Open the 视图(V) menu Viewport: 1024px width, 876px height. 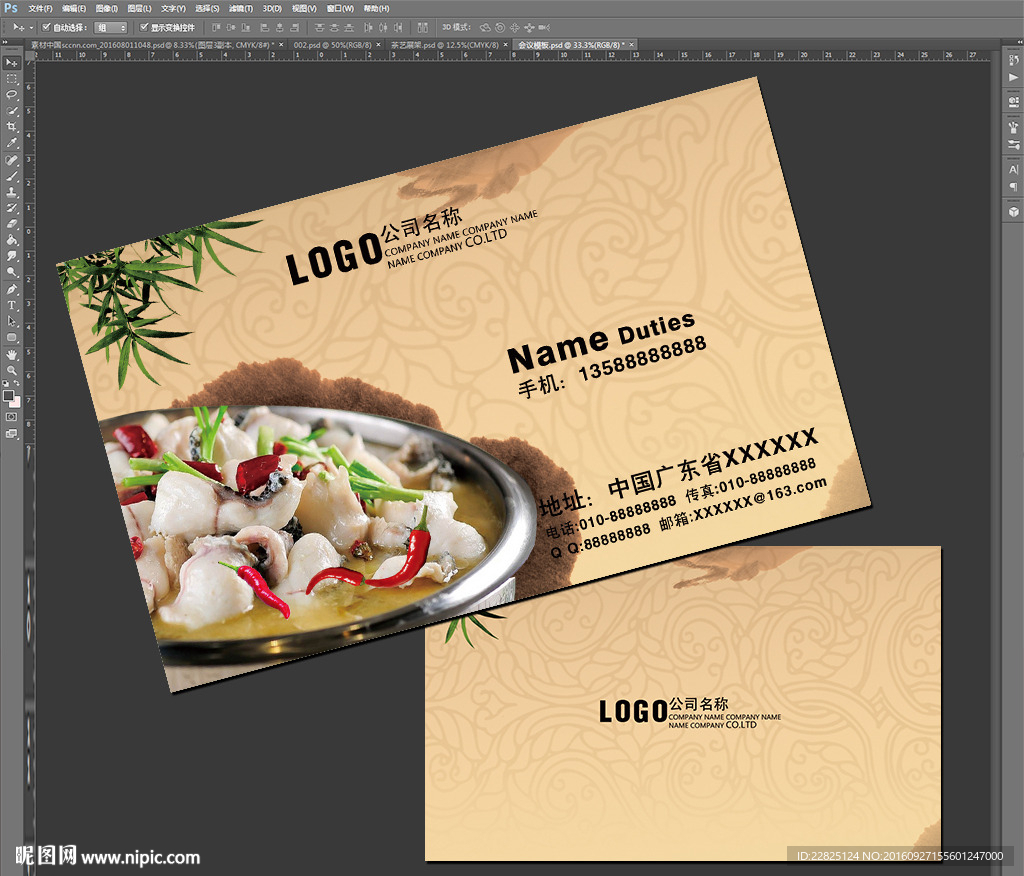pyautogui.click(x=304, y=8)
